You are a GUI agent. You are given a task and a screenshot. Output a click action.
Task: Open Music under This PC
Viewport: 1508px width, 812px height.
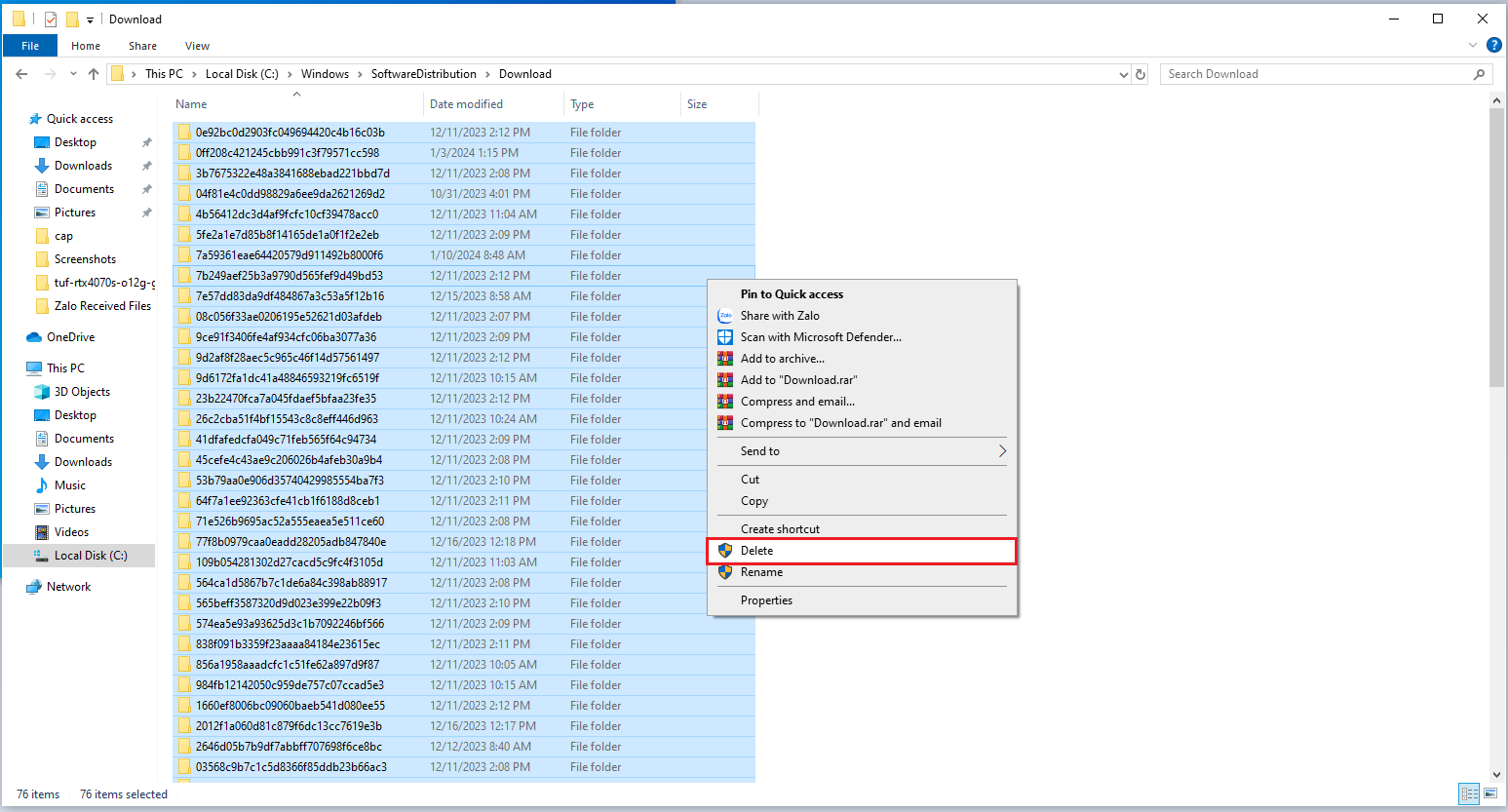[69, 485]
